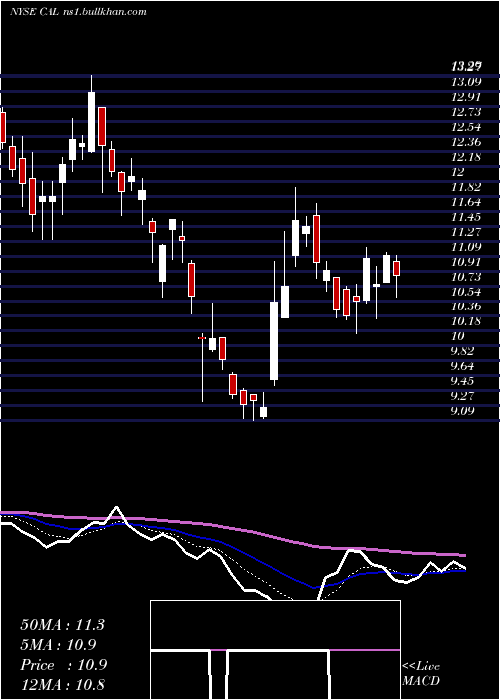500x700 pixels.
Task: Select the 10.73 price level label
Action: (466, 277)
